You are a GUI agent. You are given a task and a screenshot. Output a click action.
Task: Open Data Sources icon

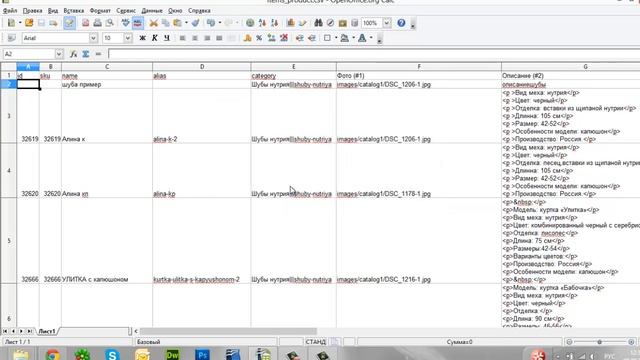(x=354, y=23)
